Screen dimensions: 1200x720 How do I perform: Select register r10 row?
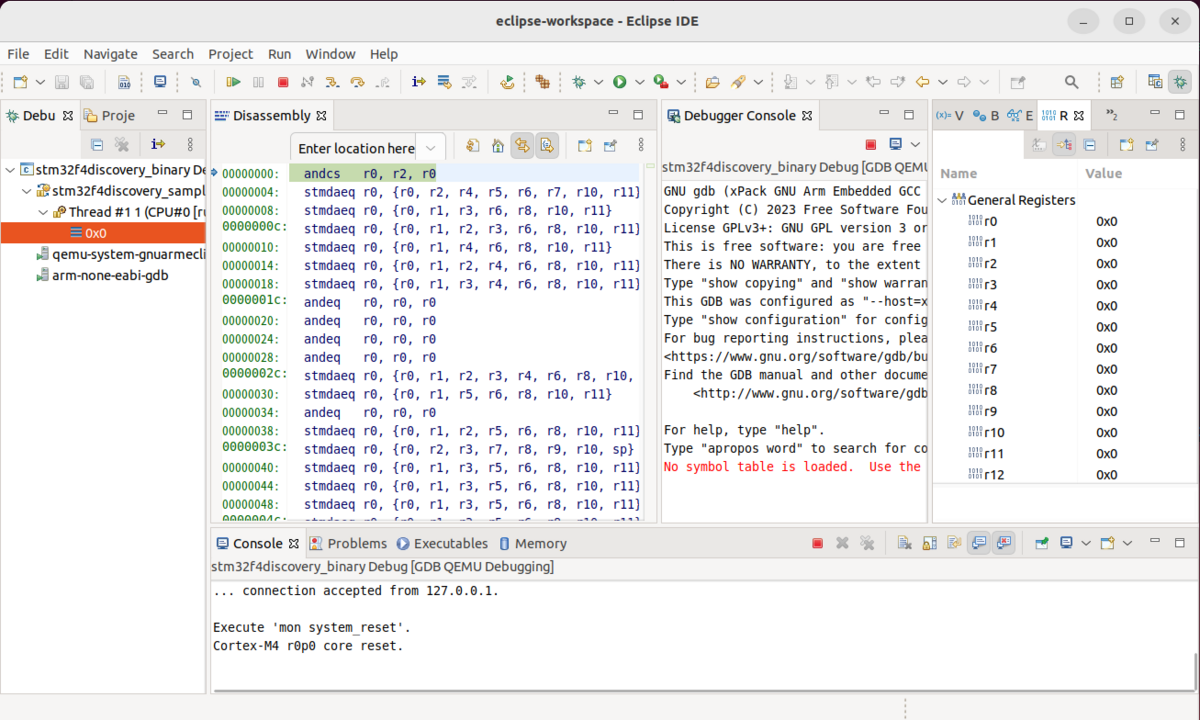tap(1065, 432)
